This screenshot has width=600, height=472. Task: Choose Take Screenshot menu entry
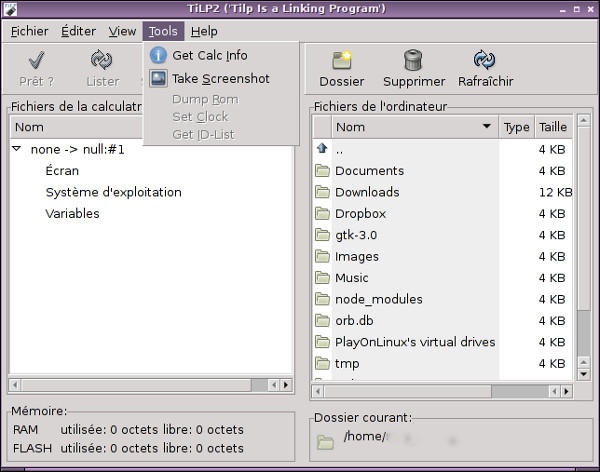click(221, 78)
